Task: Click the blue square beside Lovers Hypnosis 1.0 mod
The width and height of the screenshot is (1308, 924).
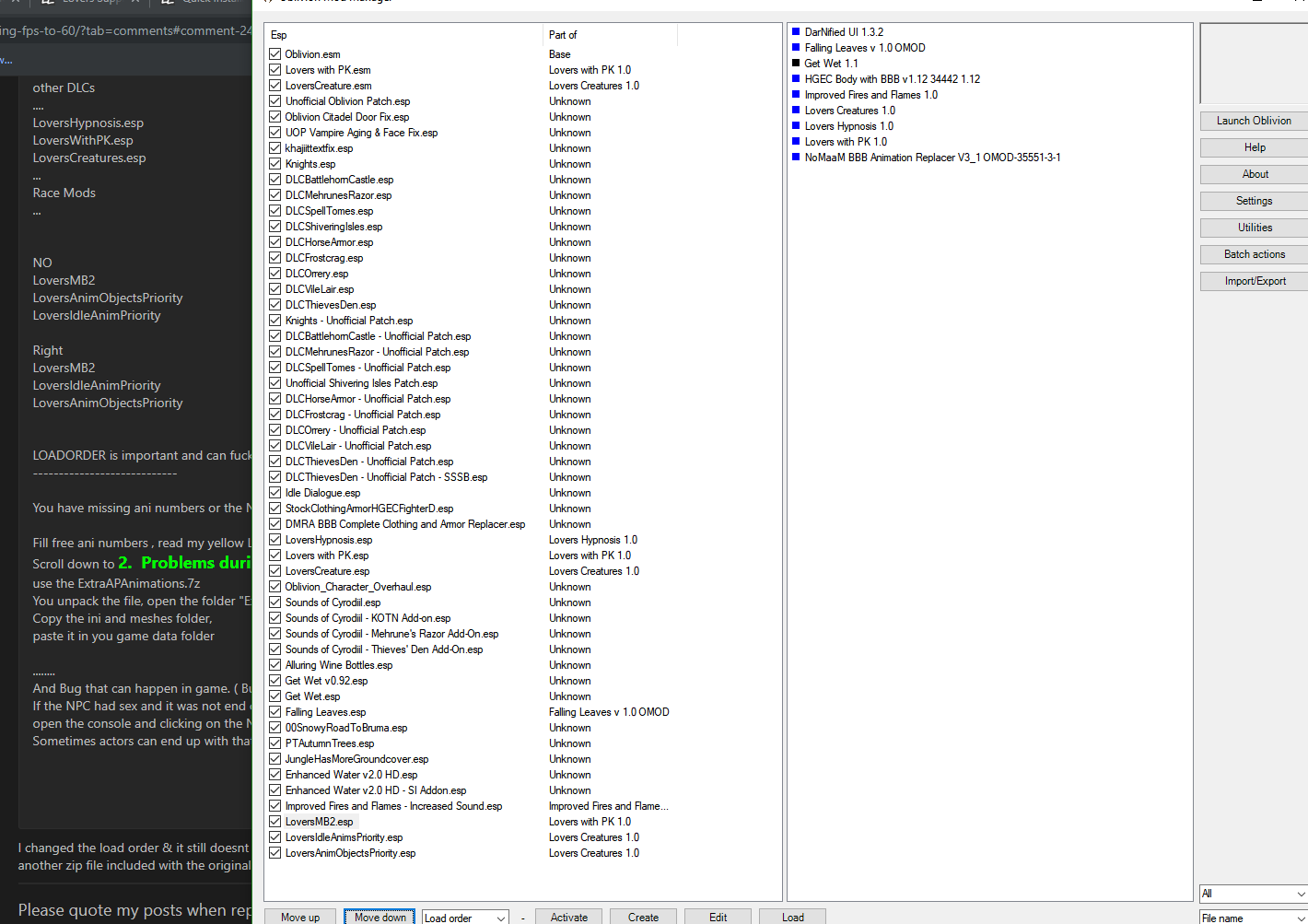Action: pos(796,125)
